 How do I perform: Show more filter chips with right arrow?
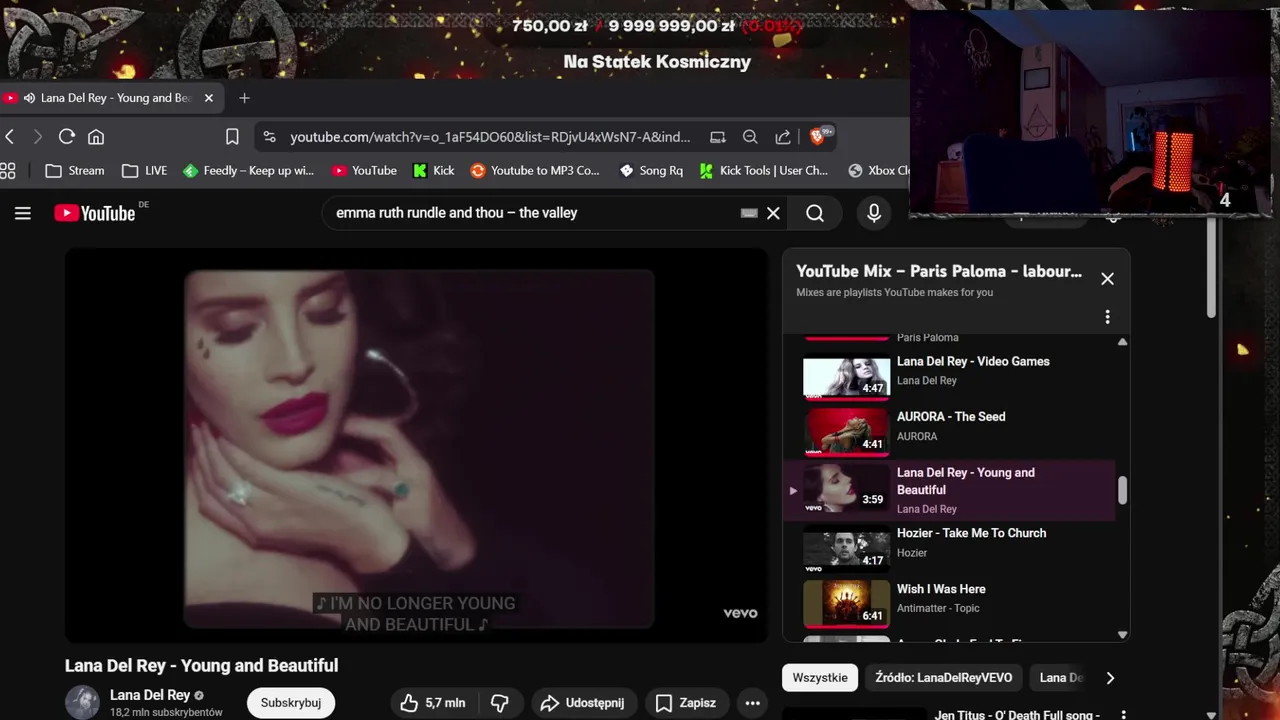point(1110,678)
